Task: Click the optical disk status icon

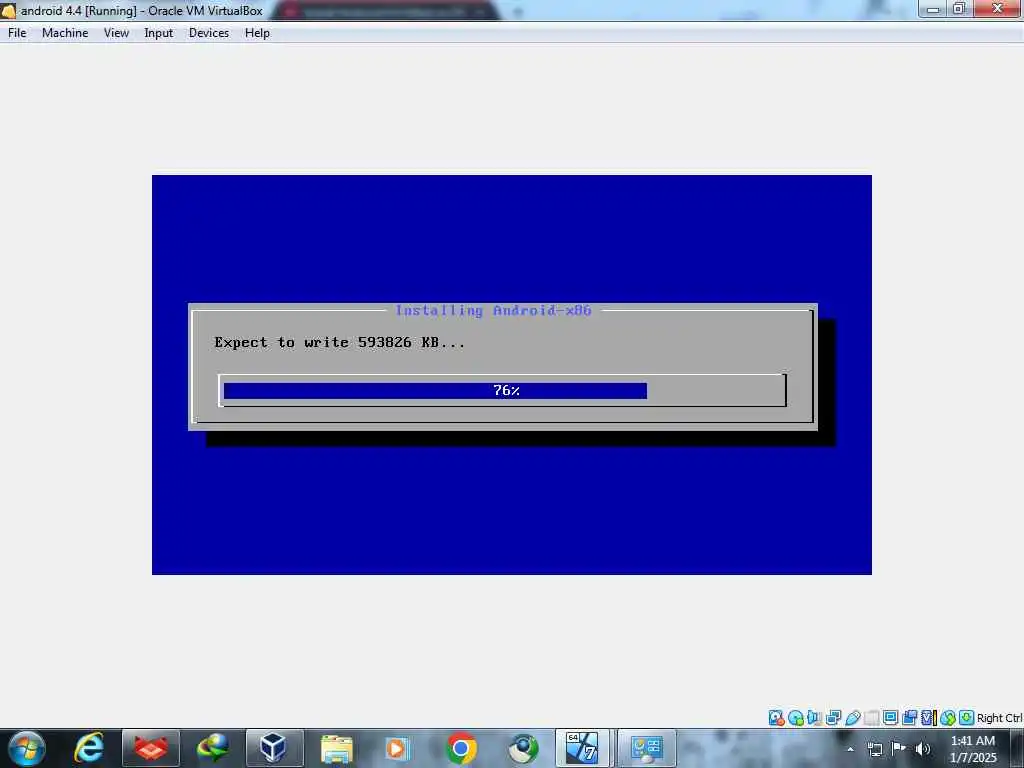Action: (795, 718)
